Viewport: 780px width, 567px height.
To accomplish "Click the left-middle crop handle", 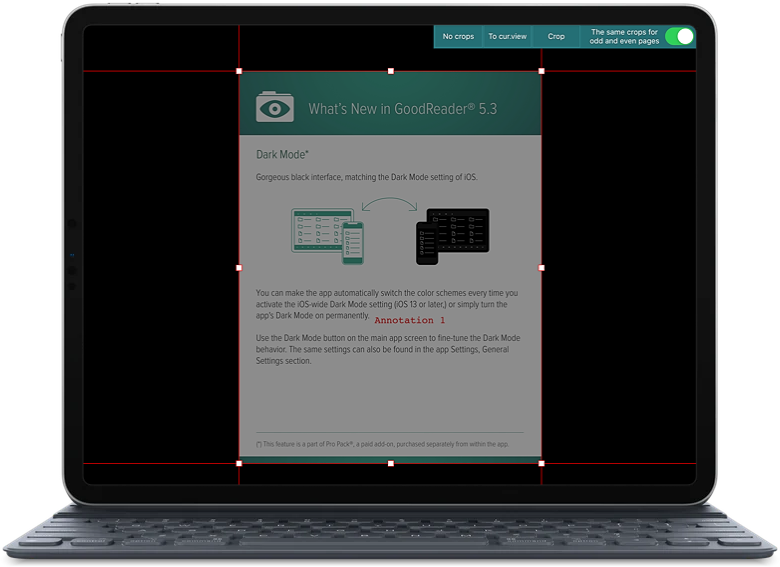I will (x=239, y=268).
